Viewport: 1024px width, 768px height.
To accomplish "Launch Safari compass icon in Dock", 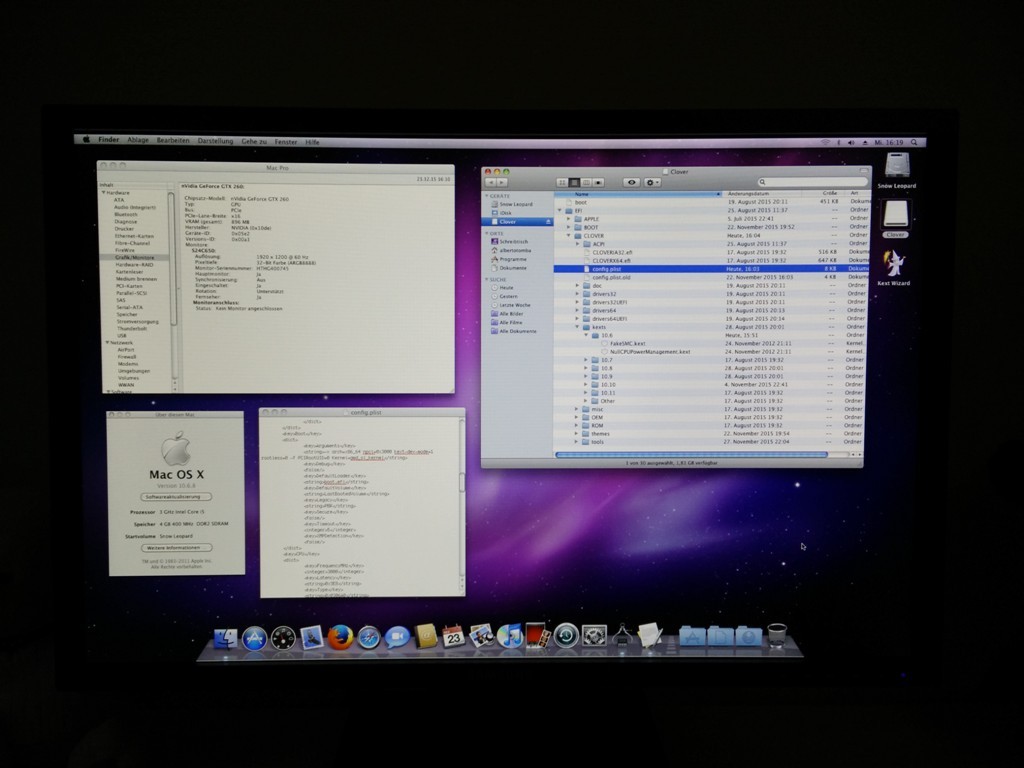I will [x=368, y=638].
